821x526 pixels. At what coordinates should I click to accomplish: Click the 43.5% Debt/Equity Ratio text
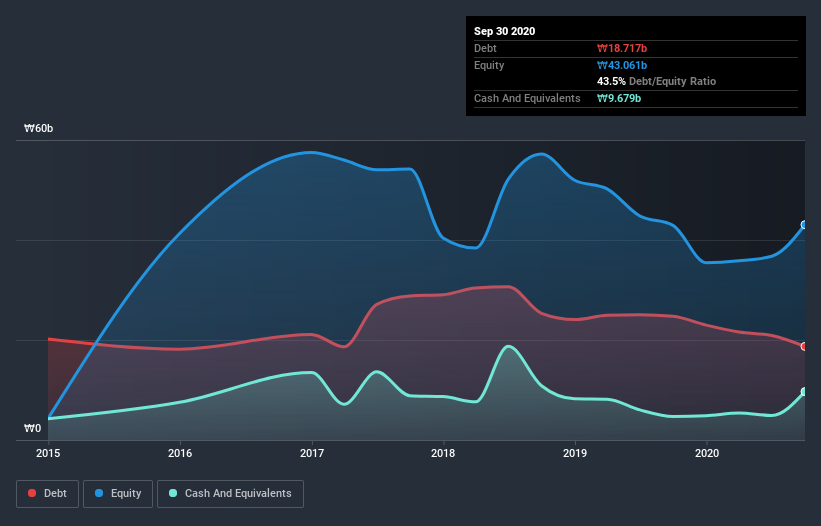click(x=657, y=82)
